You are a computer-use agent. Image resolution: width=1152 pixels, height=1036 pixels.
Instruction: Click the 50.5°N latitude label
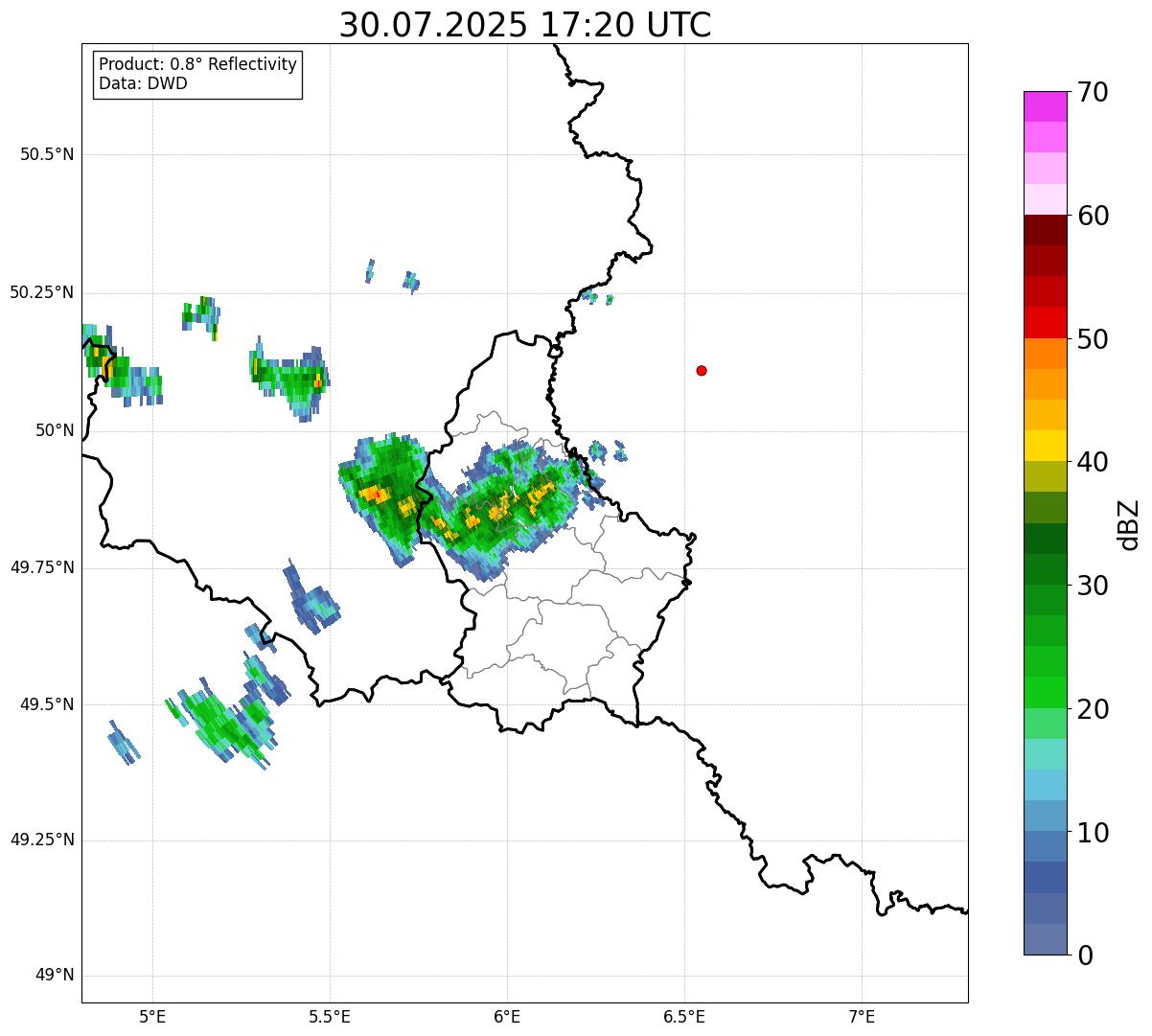pyautogui.click(x=47, y=154)
